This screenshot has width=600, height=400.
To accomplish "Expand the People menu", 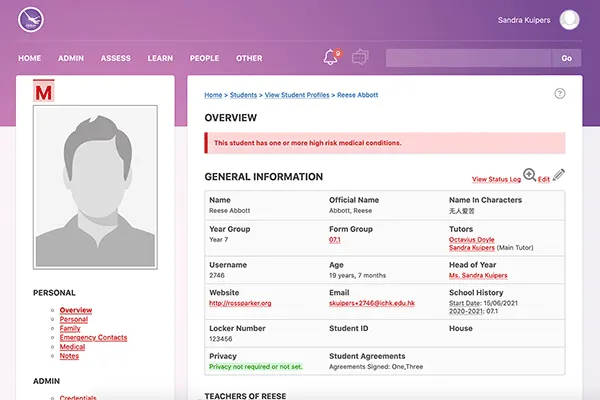I will [x=204, y=58].
